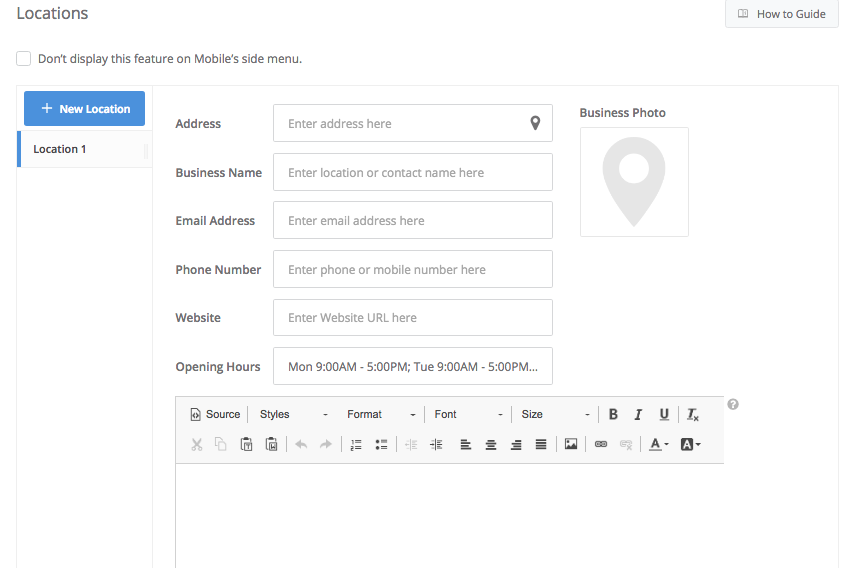Insert a numbered list
This screenshot has width=845, height=568.
(x=356, y=445)
